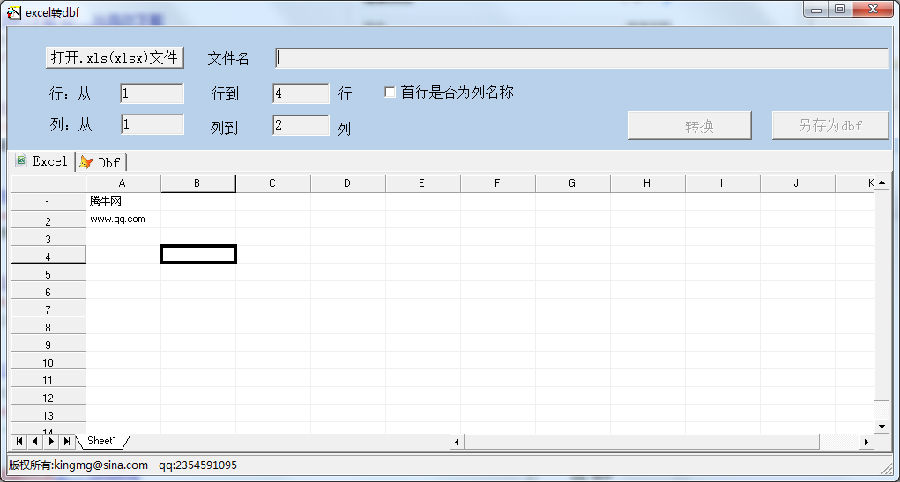Select row 10 header
Screen dimensions: 900x482
point(48,362)
